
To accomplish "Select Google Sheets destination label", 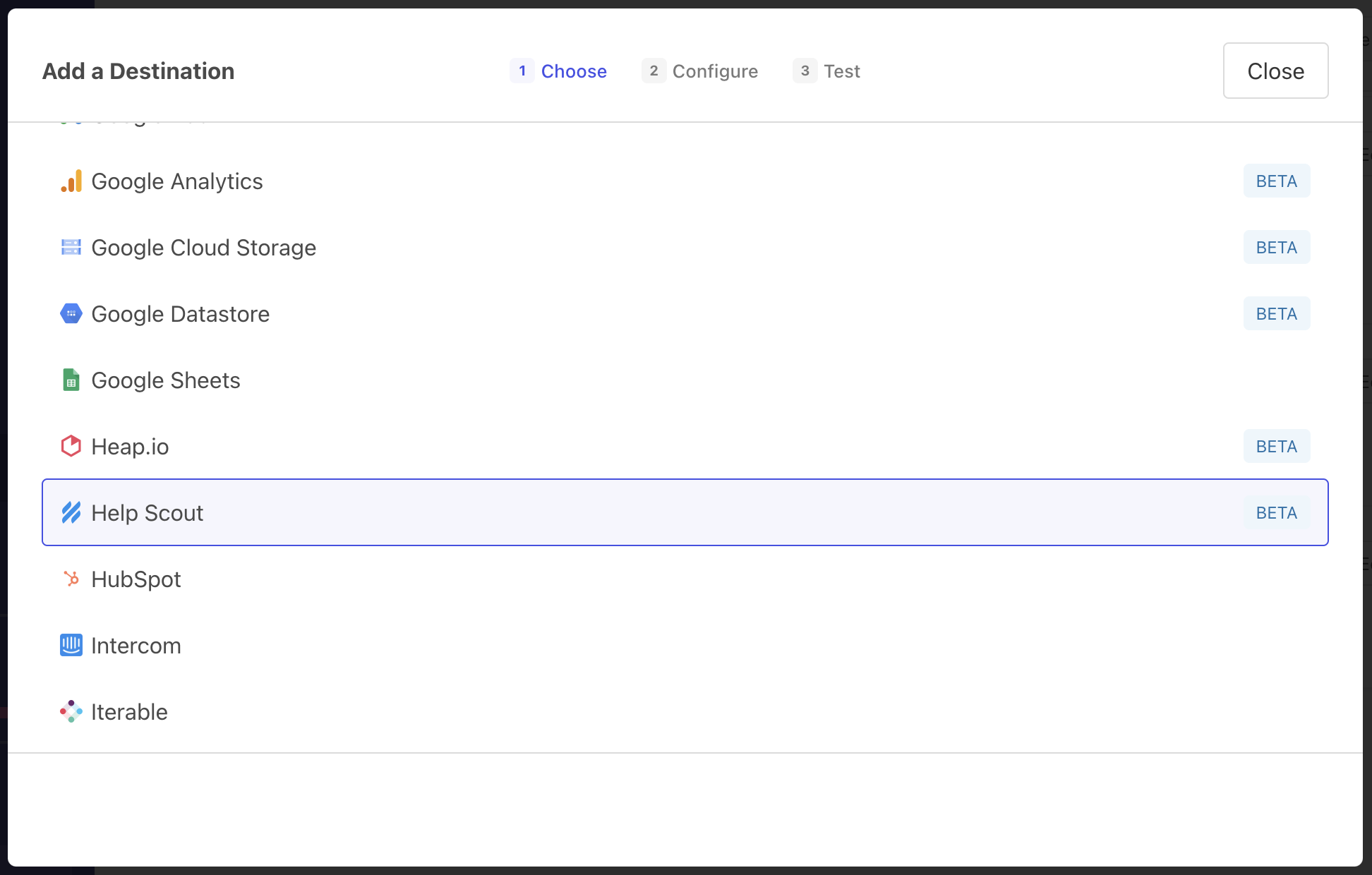I will [166, 380].
